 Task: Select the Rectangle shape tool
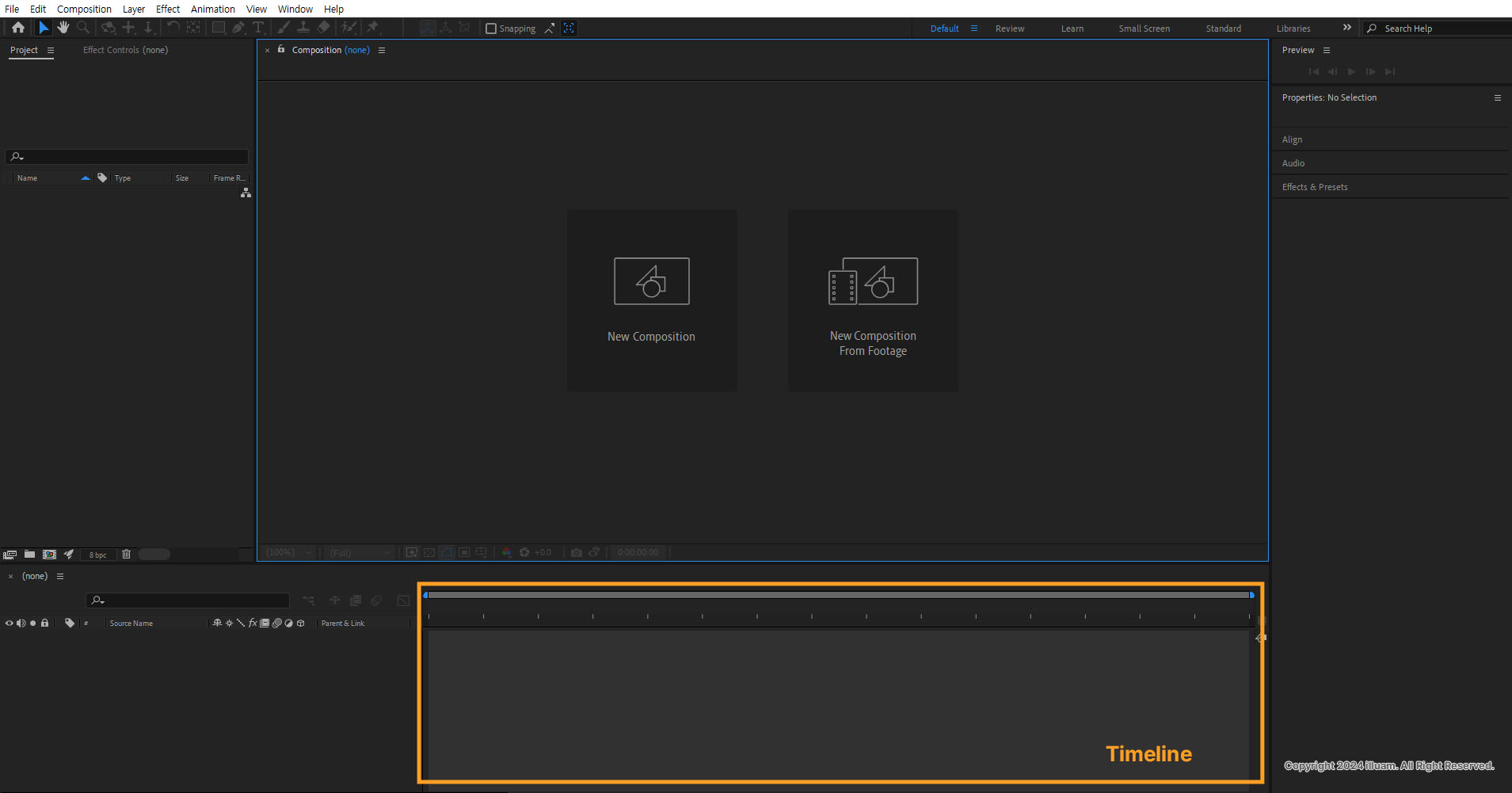pos(219,28)
